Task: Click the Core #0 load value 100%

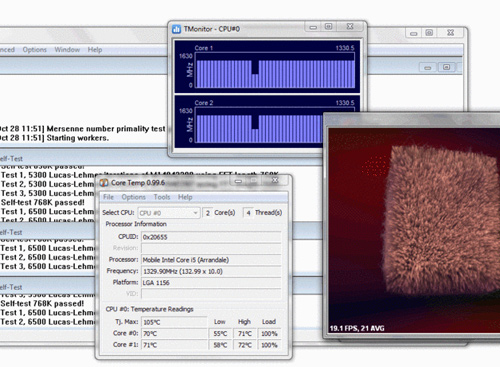Action: point(269,334)
